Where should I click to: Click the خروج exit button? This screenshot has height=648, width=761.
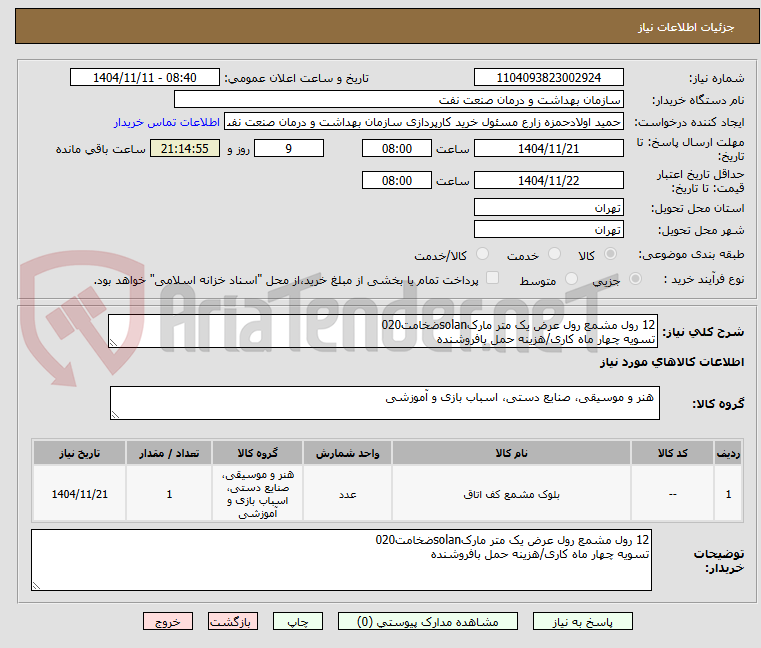167,621
